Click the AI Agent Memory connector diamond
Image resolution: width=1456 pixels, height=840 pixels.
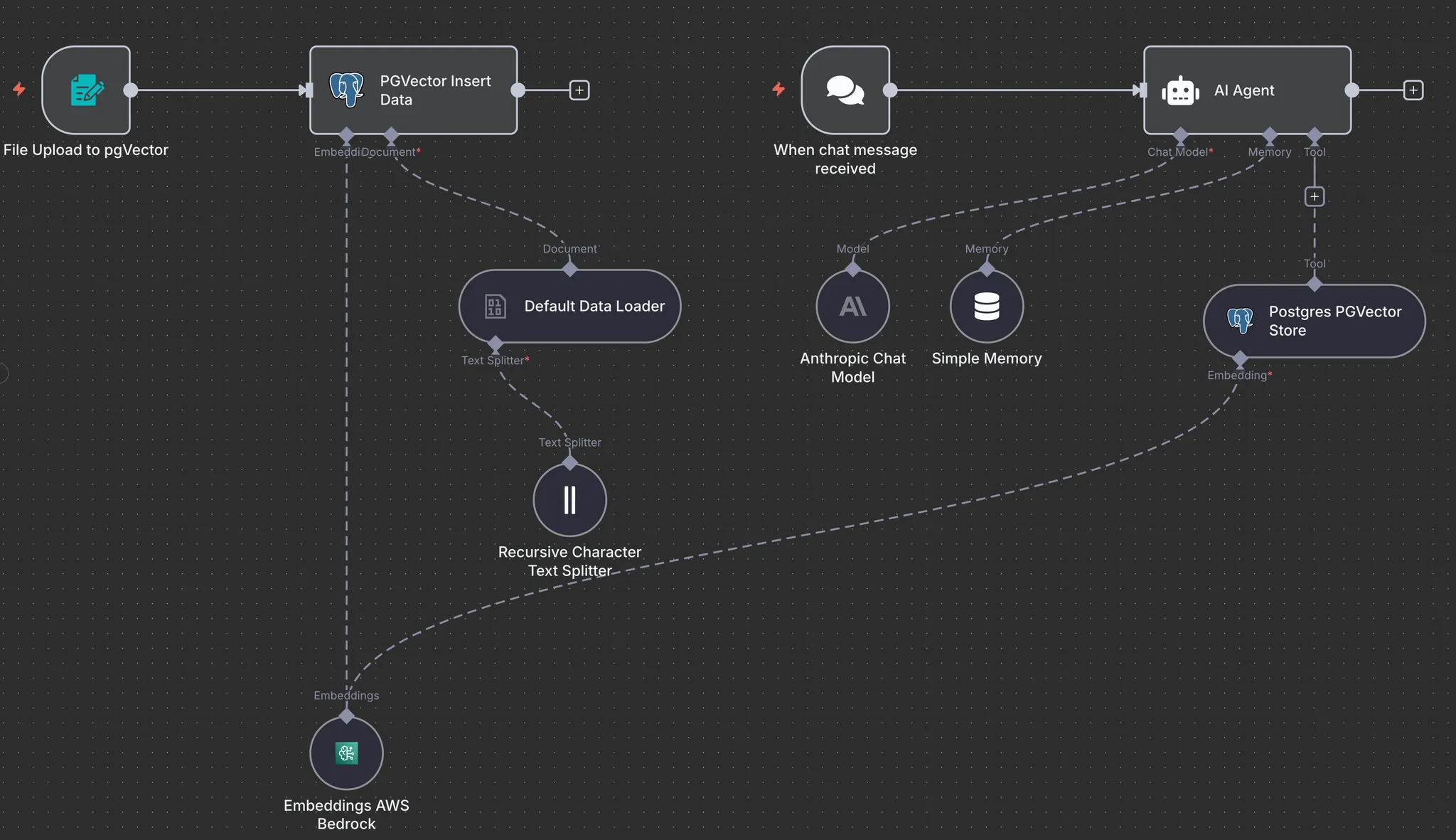[x=1270, y=134]
